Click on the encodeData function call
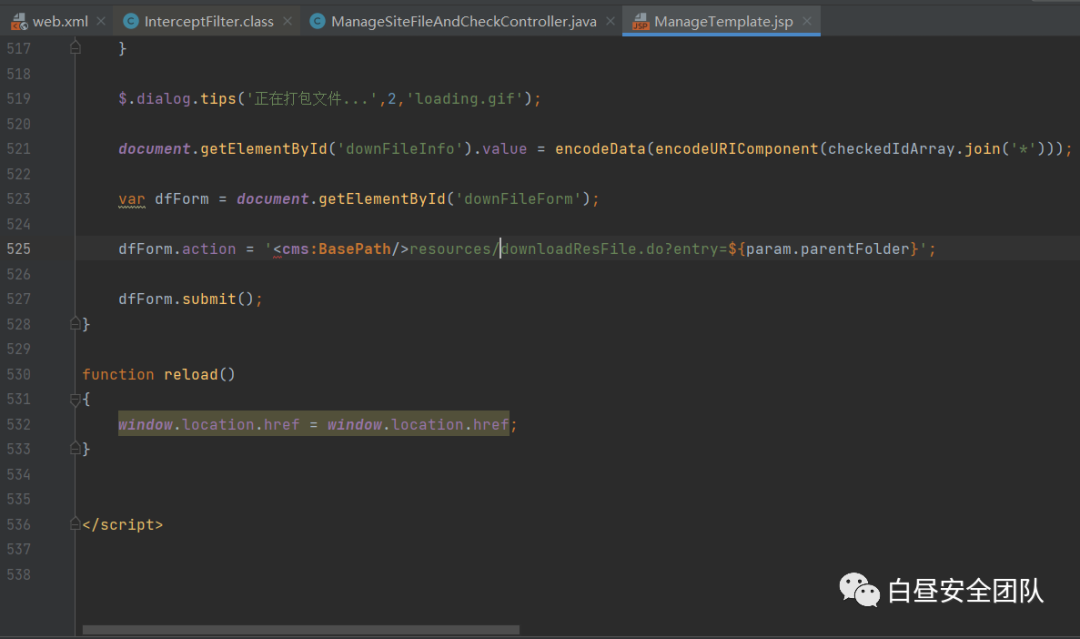 point(600,149)
